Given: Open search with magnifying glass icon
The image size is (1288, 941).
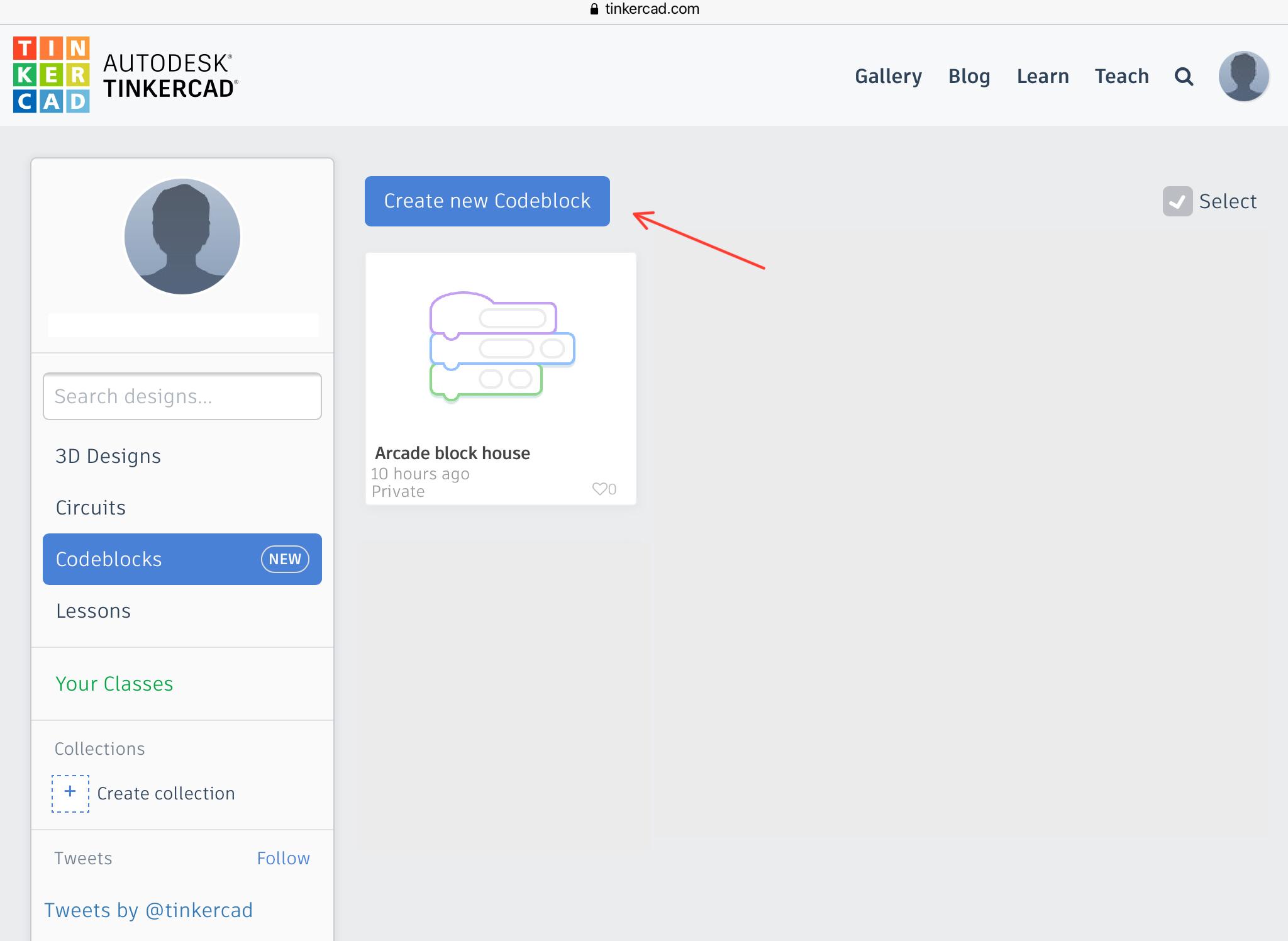Looking at the screenshot, I should pos(1184,77).
